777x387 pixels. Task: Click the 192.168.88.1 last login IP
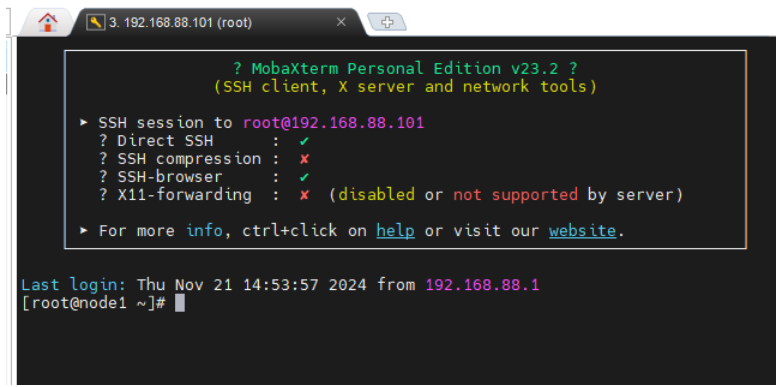(x=482, y=285)
